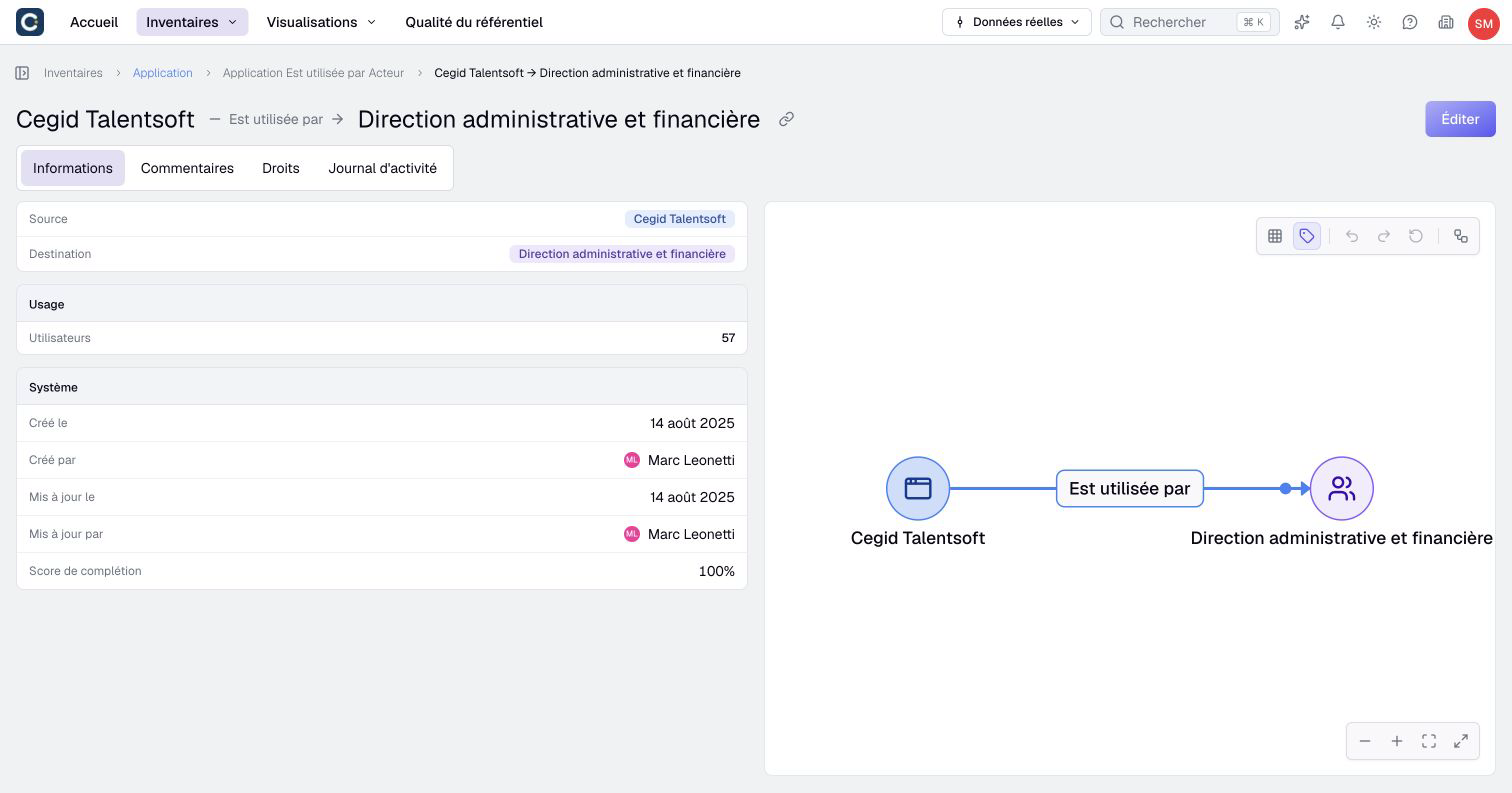The image size is (1512, 793).
Task: Open the notifications bell
Action: click(1338, 22)
